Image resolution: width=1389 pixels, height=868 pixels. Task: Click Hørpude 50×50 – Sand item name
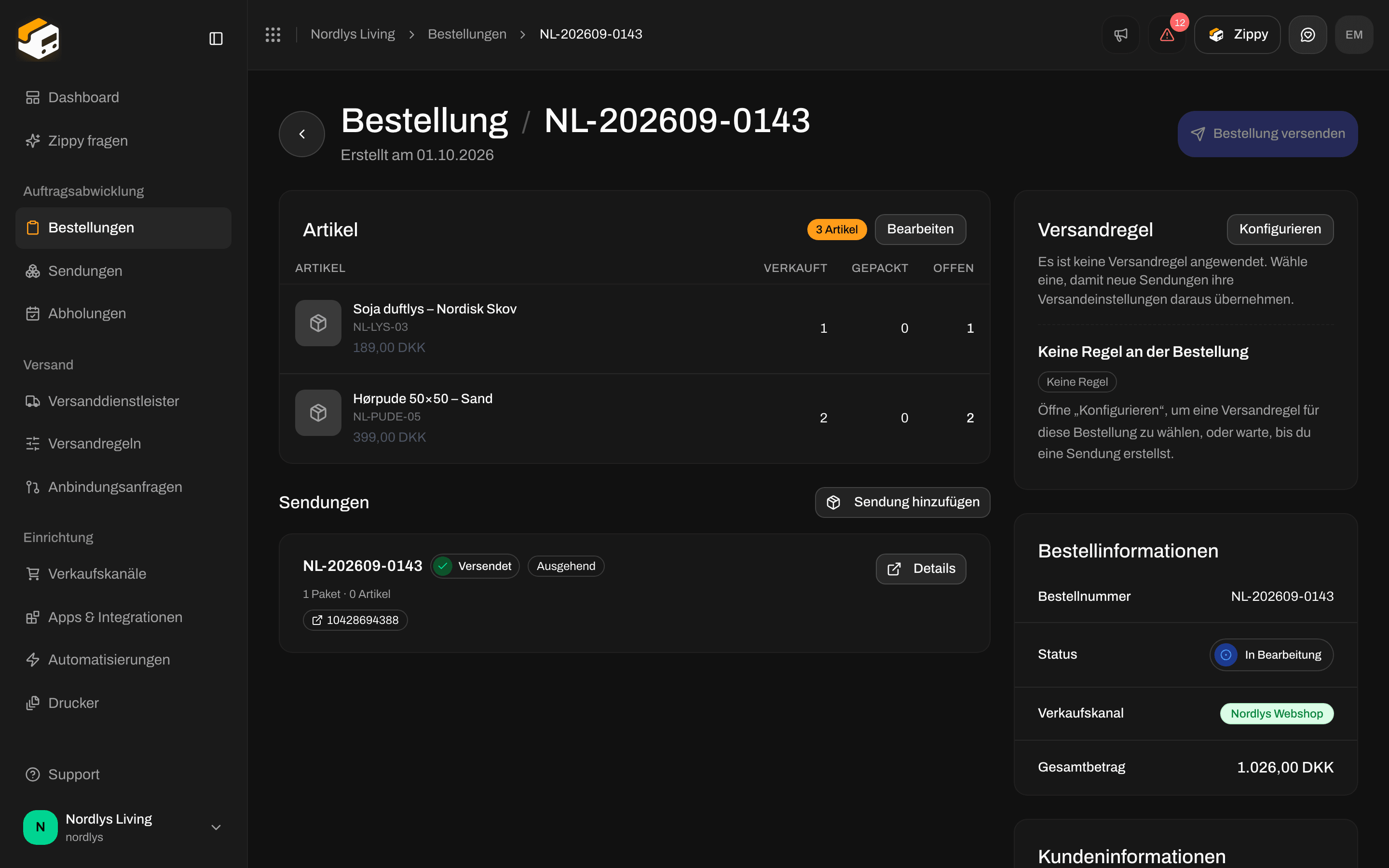pyautogui.click(x=422, y=398)
